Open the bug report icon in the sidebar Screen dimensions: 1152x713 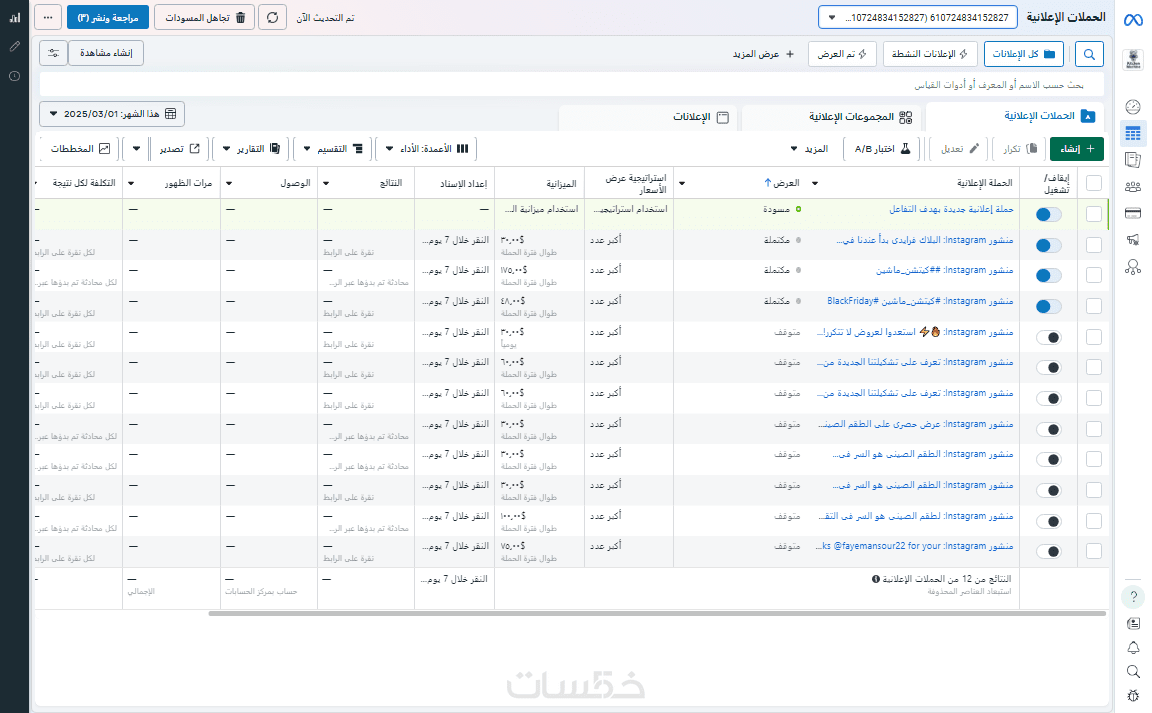click(1133, 695)
